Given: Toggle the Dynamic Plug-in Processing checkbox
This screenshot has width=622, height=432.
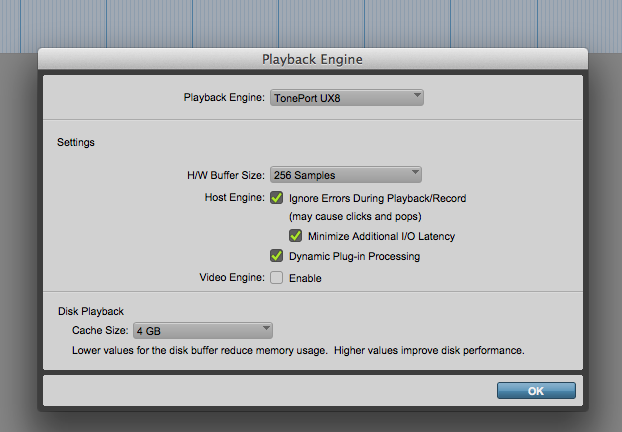Looking at the screenshot, I should 277,256.
